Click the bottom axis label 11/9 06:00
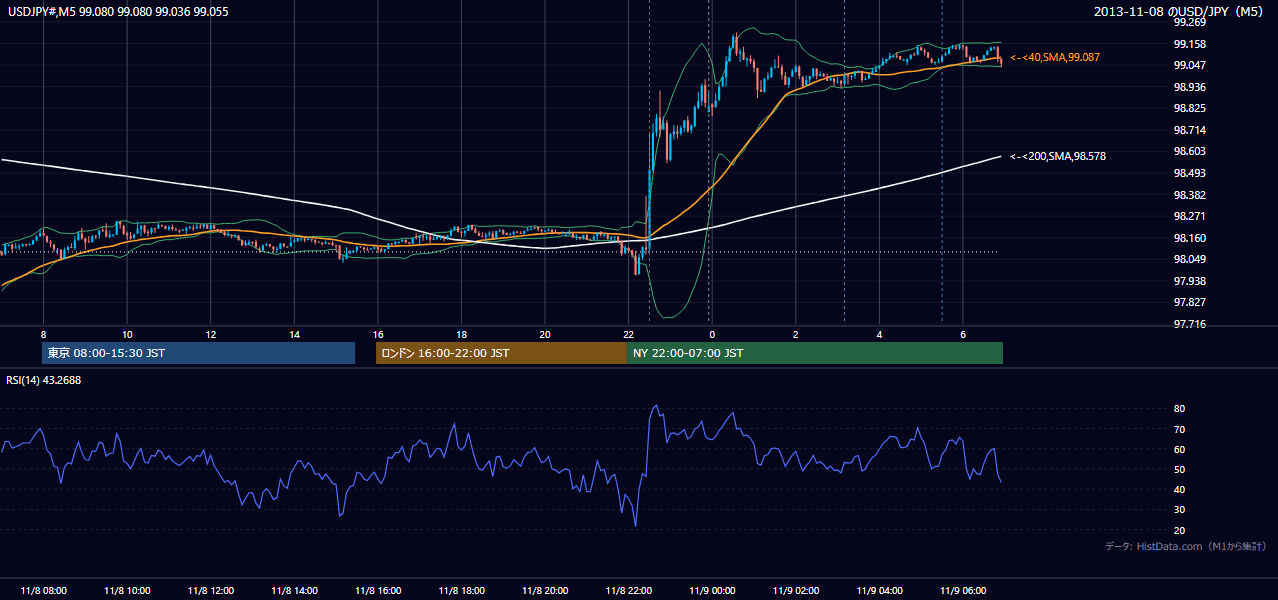Viewport: 1278px width, 600px height. click(963, 591)
